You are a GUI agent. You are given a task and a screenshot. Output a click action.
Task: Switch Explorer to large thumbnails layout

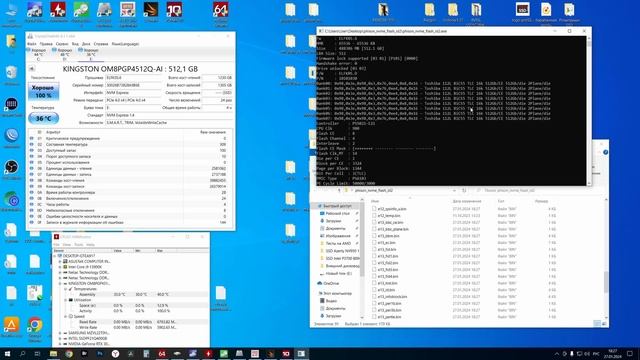(604, 324)
